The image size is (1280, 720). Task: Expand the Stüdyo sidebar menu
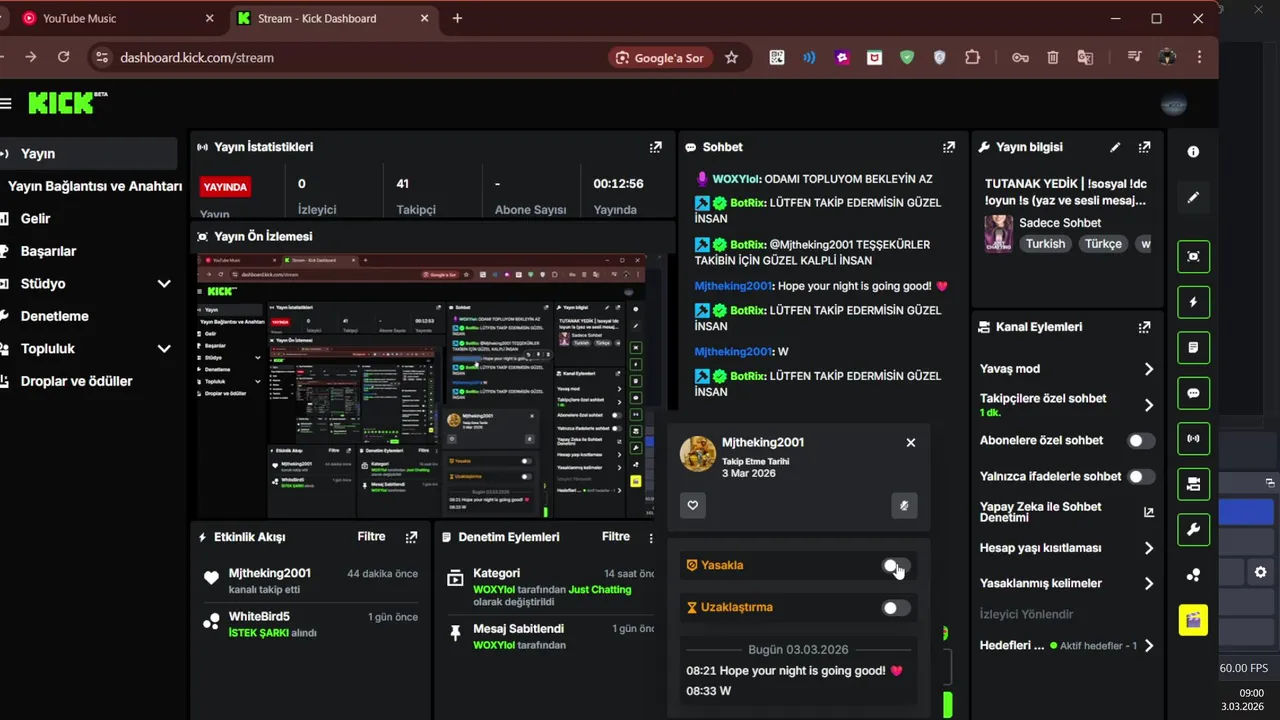point(164,284)
